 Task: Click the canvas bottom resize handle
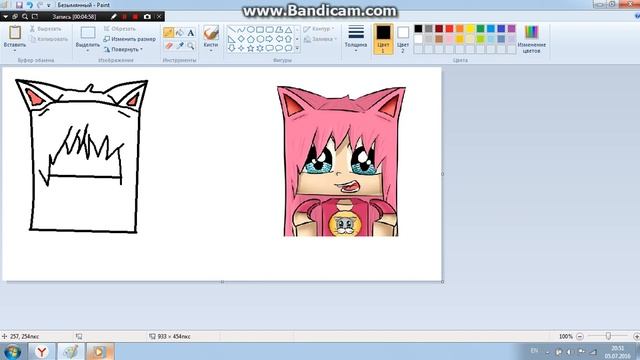[x=222, y=282]
